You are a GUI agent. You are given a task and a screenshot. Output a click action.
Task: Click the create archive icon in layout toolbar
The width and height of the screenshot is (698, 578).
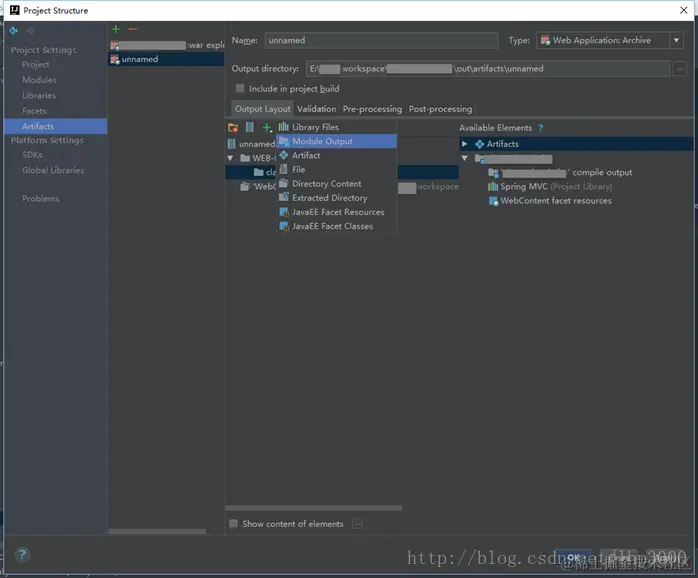[249, 127]
